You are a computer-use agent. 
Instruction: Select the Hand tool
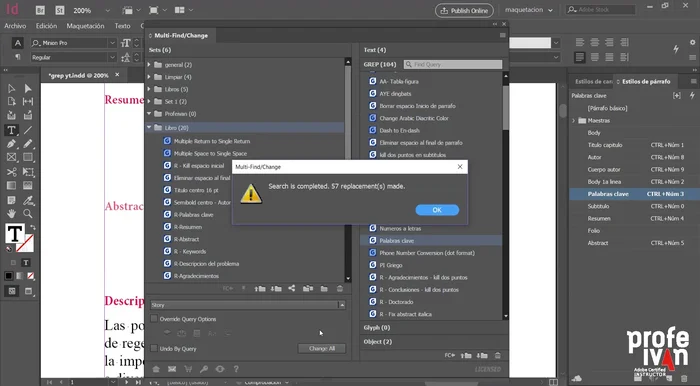11,213
